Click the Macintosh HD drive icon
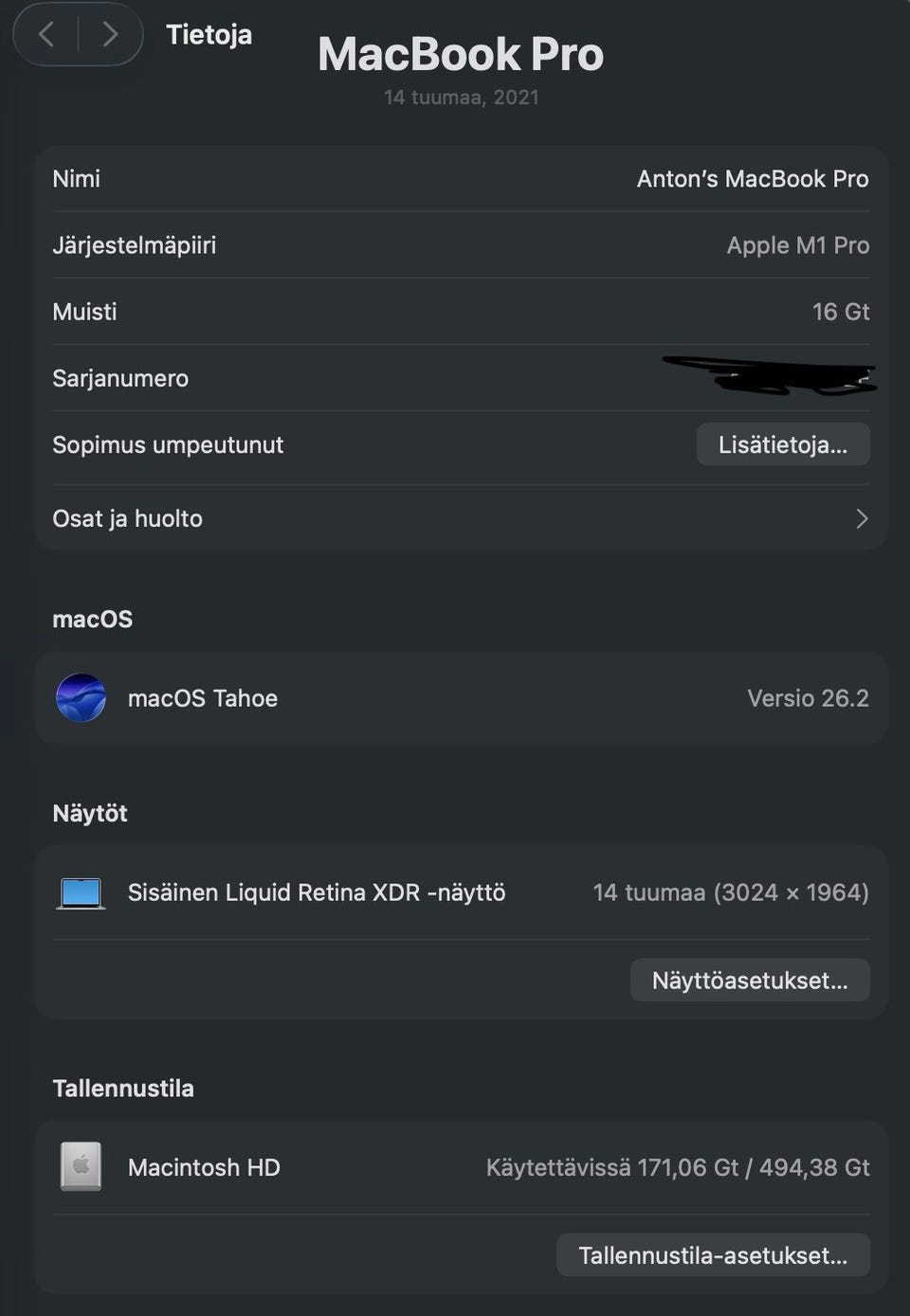The height and width of the screenshot is (1316, 910). coord(81,1166)
